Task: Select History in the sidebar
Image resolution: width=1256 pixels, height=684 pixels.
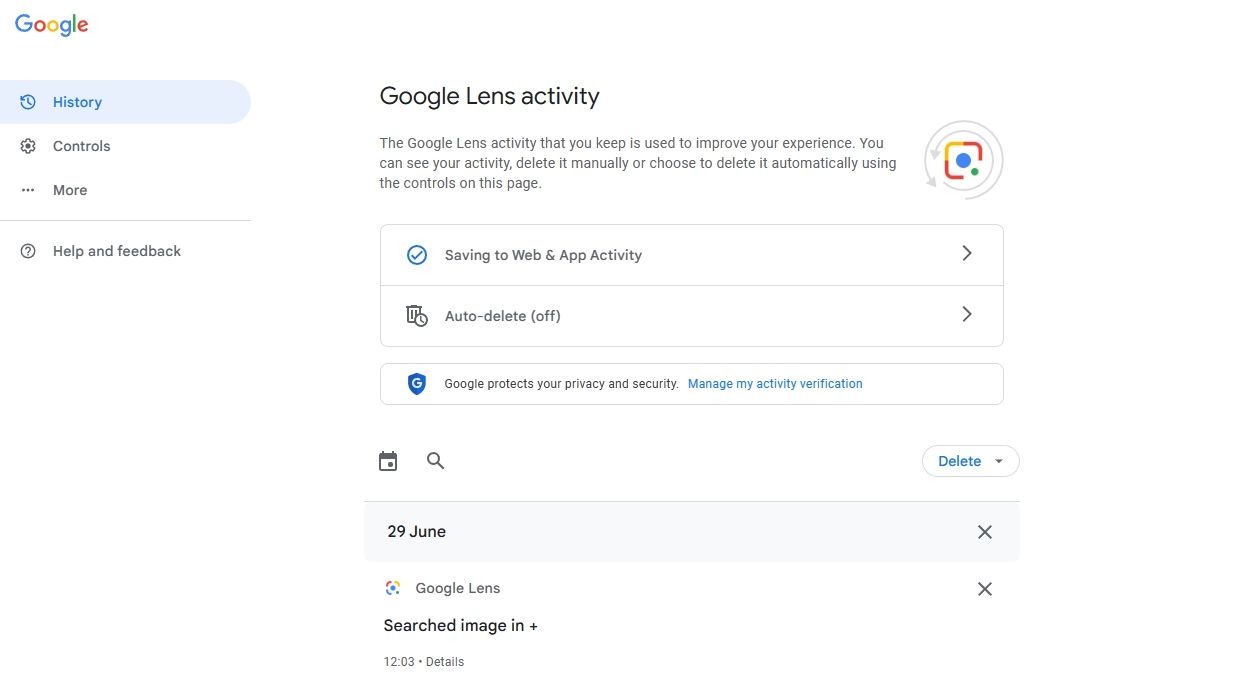Action: point(77,101)
